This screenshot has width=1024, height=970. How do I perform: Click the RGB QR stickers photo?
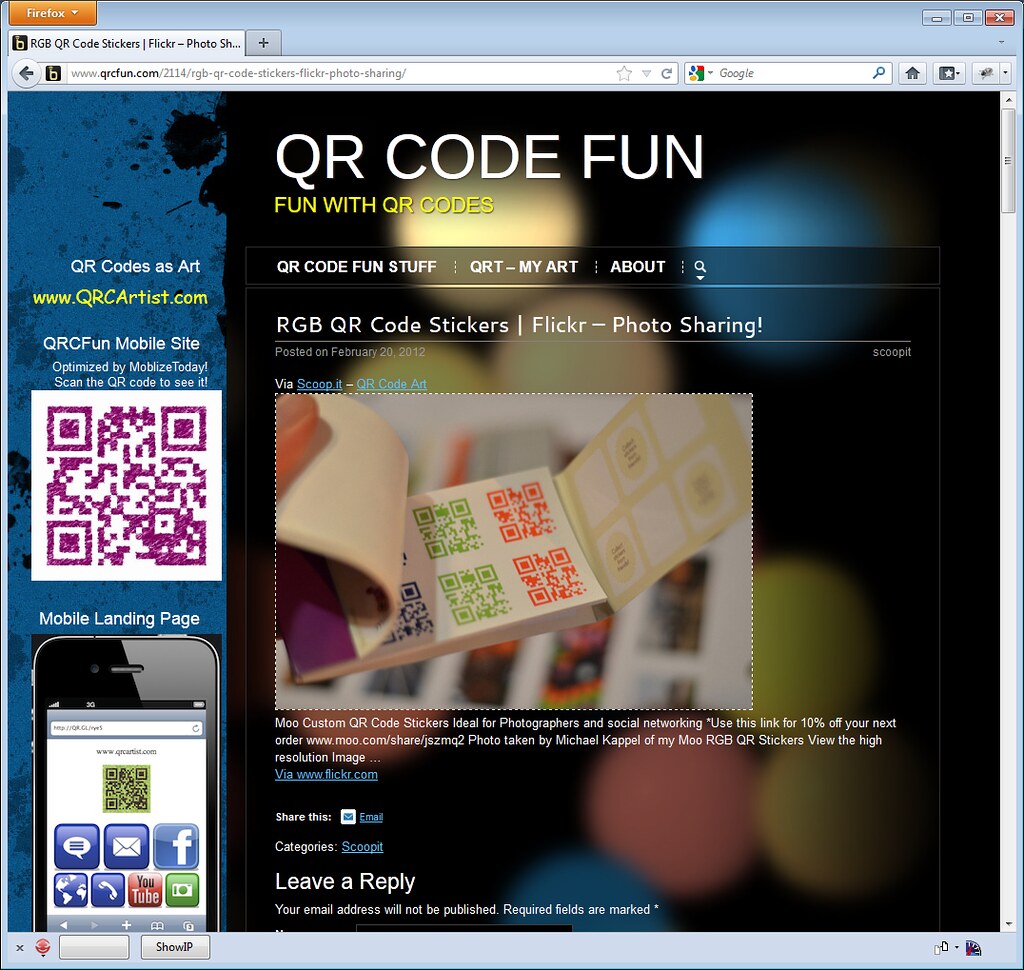[514, 551]
